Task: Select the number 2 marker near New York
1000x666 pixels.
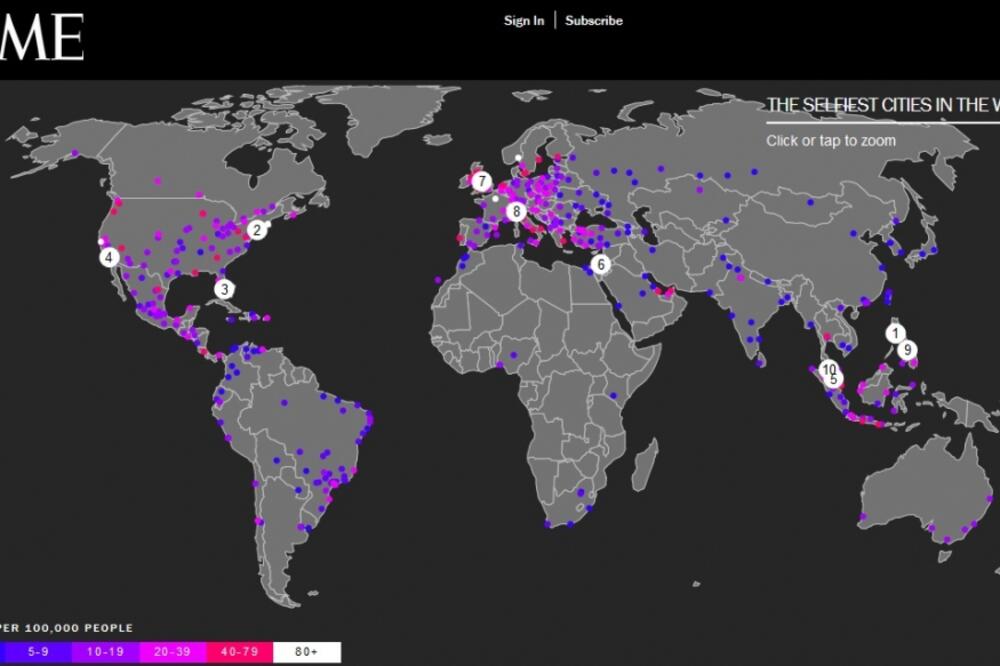Action: coord(257,230)
